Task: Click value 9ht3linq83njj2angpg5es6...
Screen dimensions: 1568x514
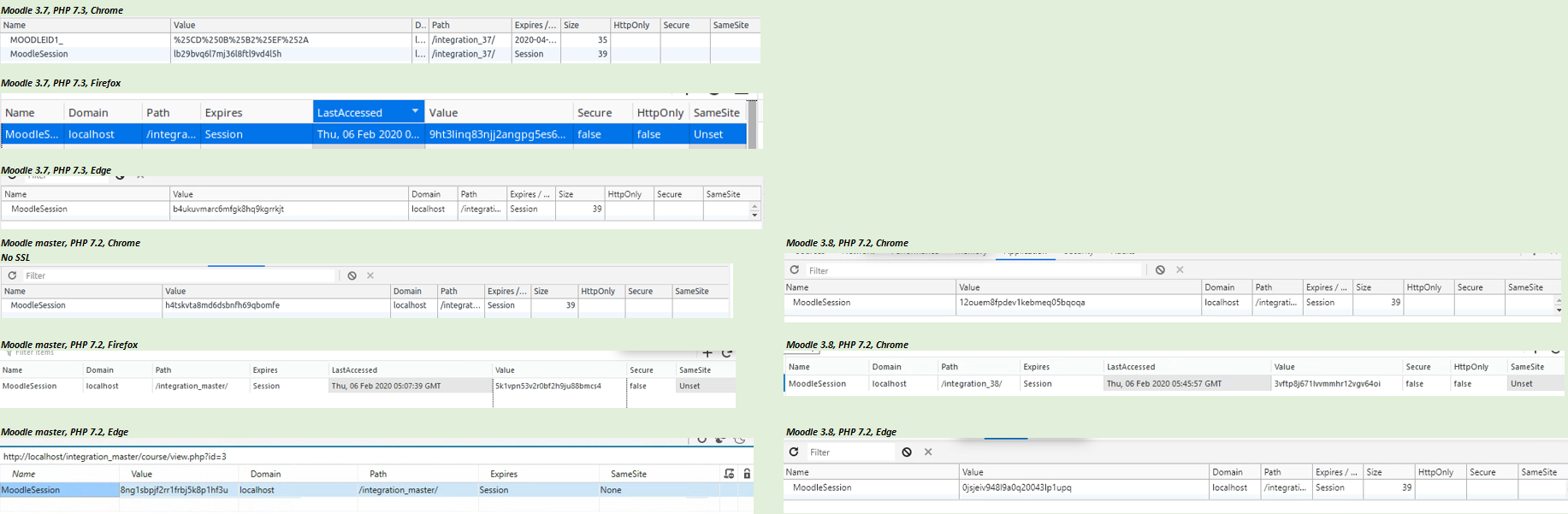Action: [x=498, y=134]
